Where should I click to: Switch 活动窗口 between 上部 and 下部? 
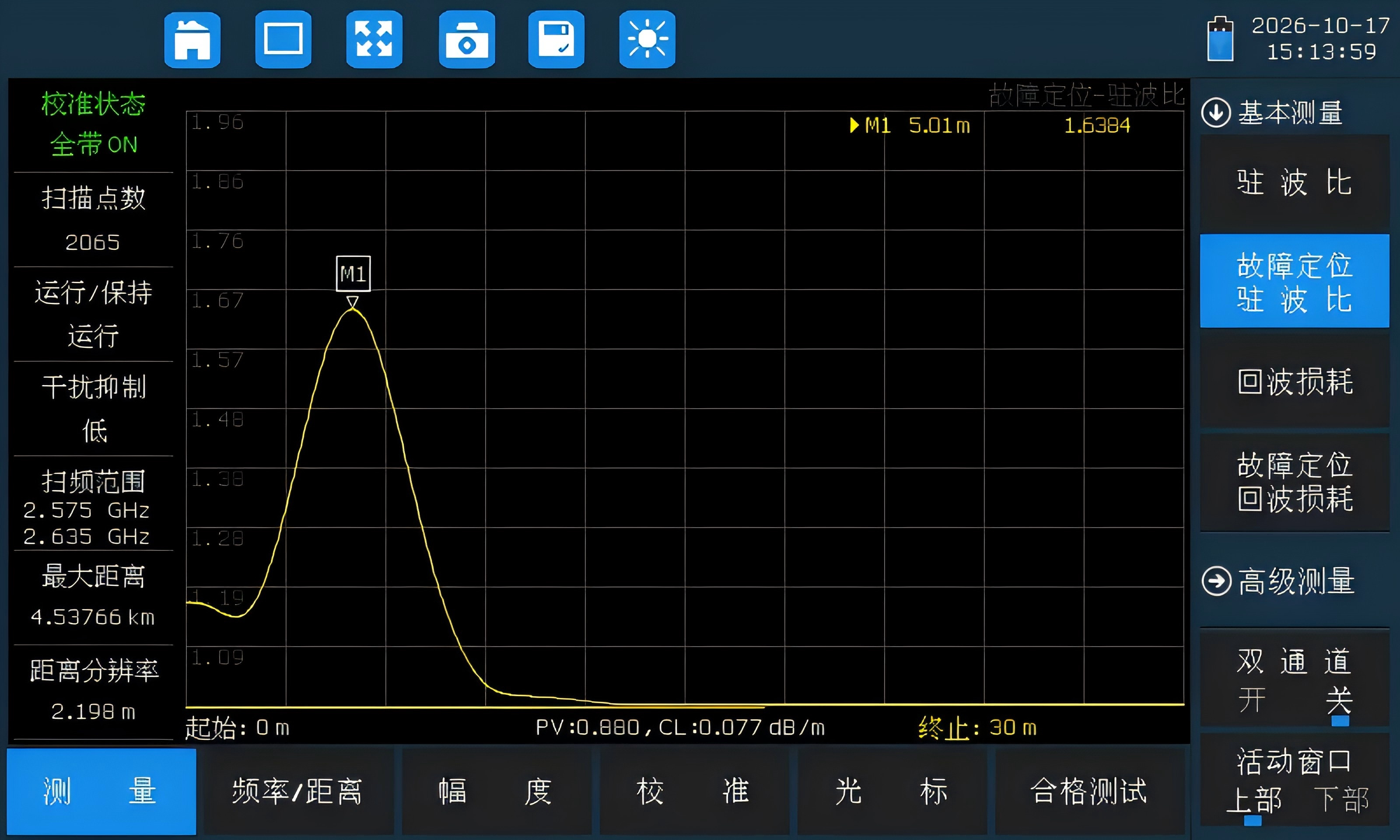(1295, 780)
